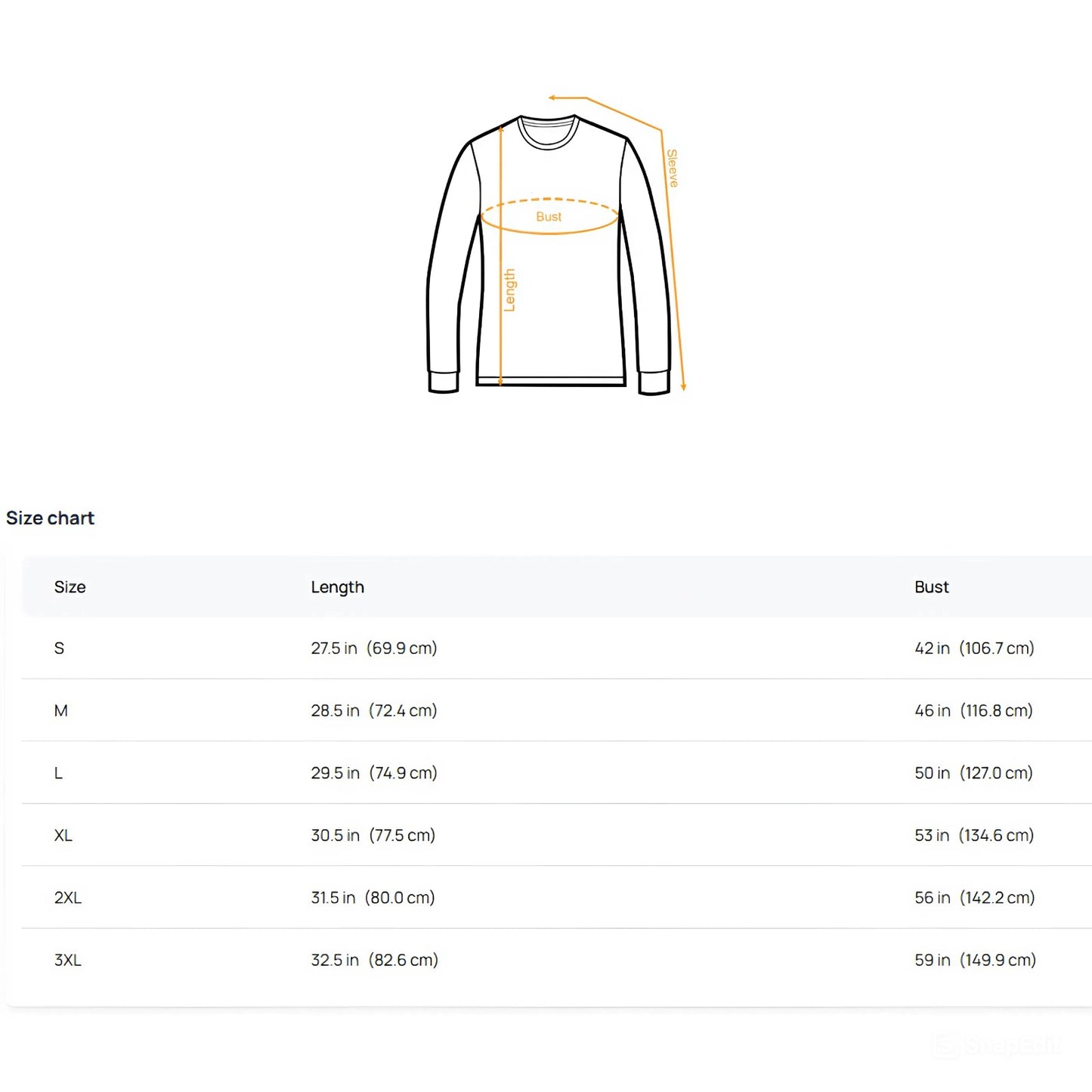Click the Bust label in diagram
This screenshot has width=1092, height=1092.
coord(549,217)
